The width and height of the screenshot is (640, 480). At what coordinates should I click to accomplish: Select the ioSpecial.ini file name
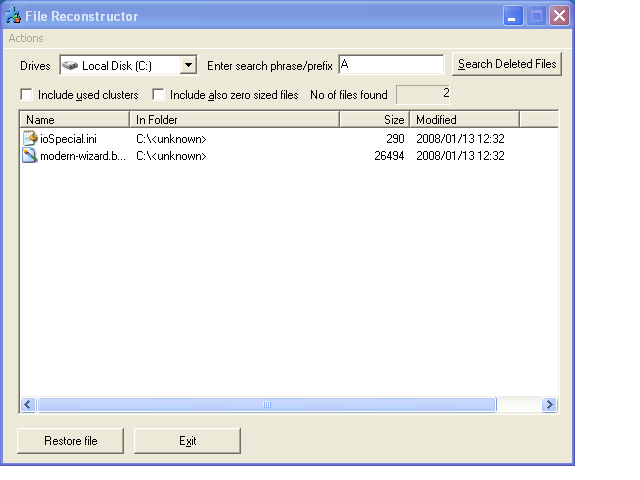click(69, 139)
